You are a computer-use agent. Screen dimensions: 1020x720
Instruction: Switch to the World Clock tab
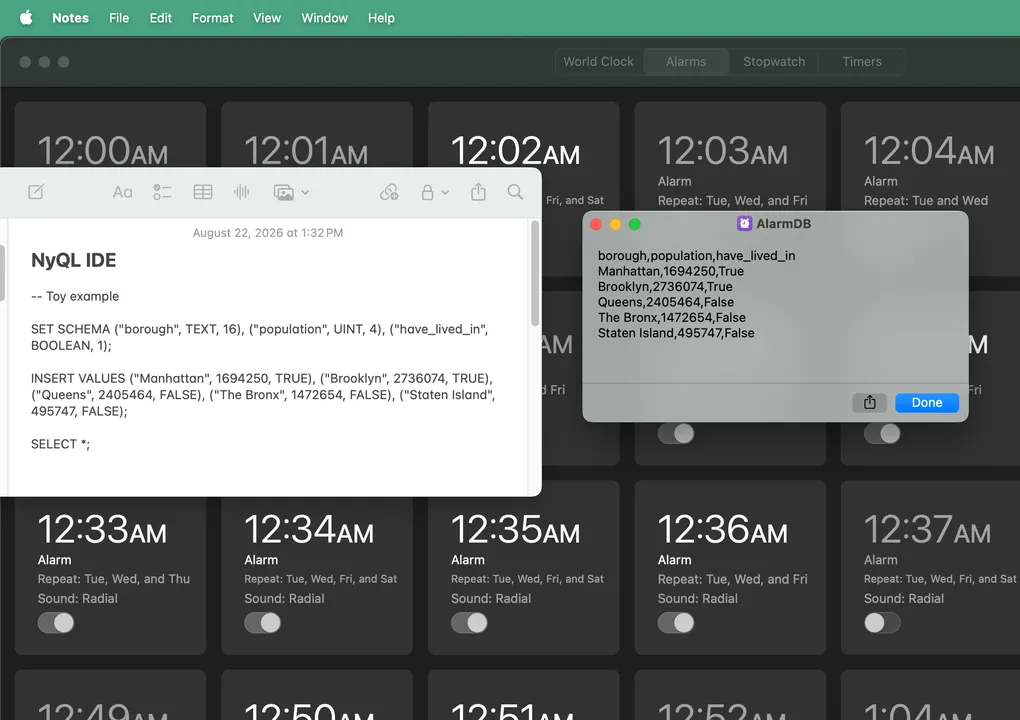(598, 62)
